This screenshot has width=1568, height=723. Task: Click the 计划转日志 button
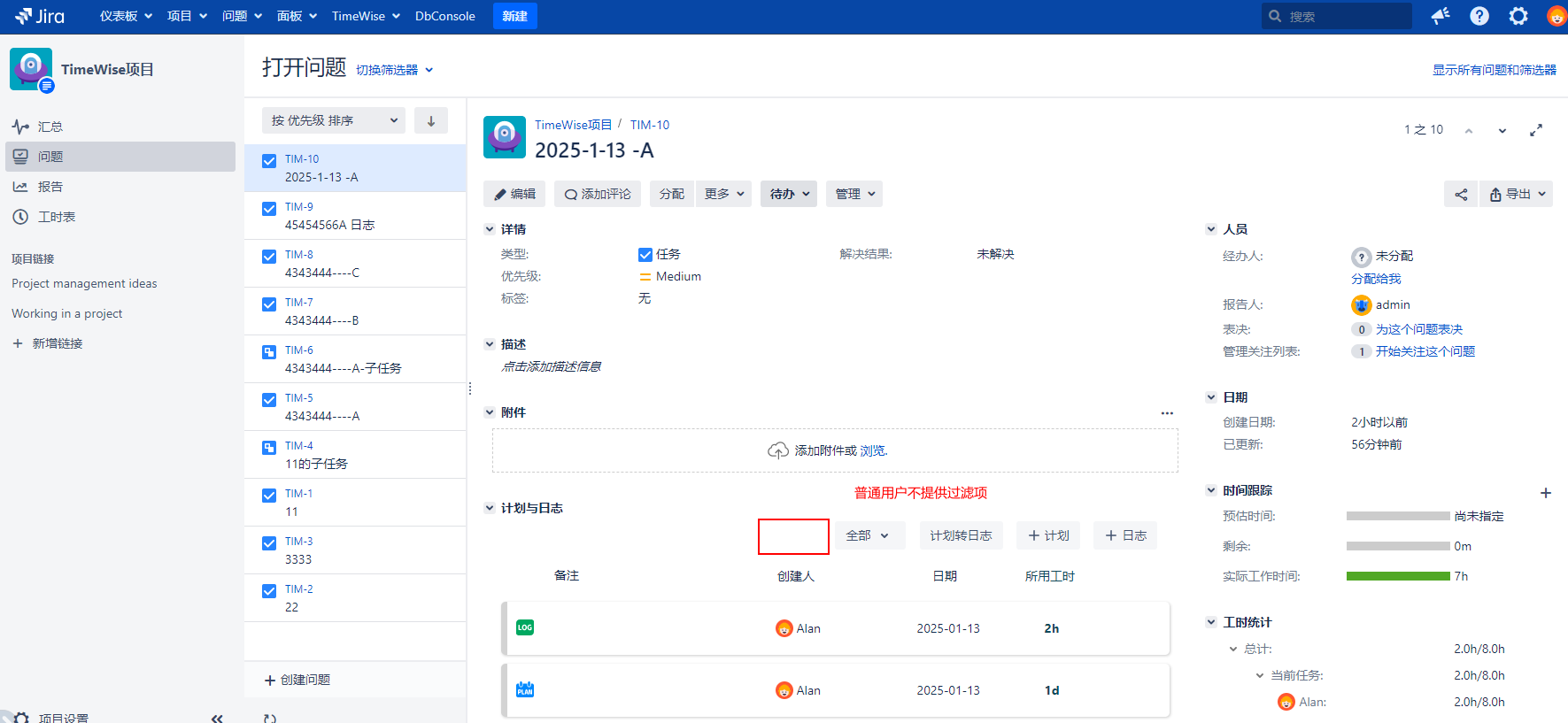point(961,535)
